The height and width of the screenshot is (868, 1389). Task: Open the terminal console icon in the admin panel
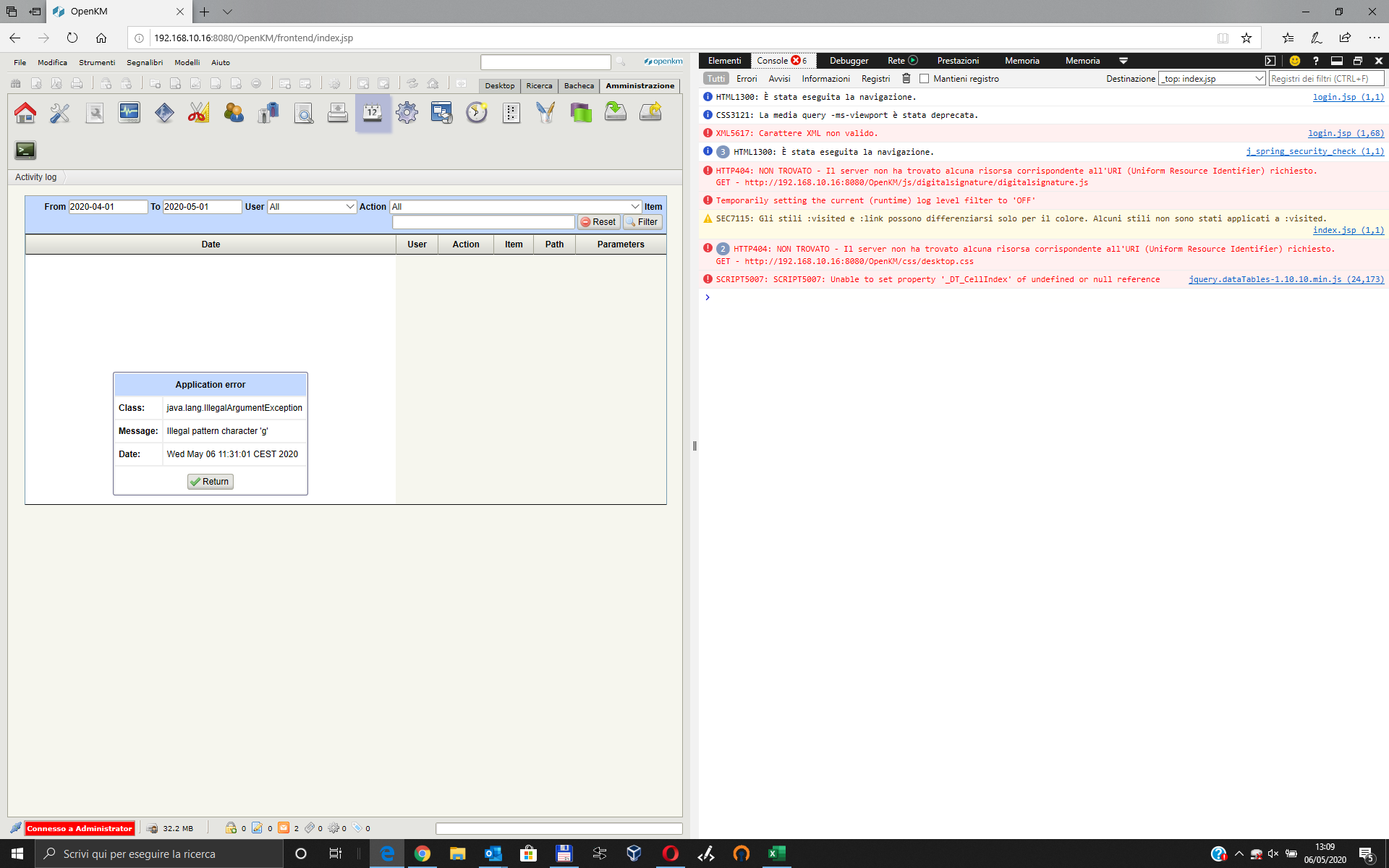(x=25, y=150)
